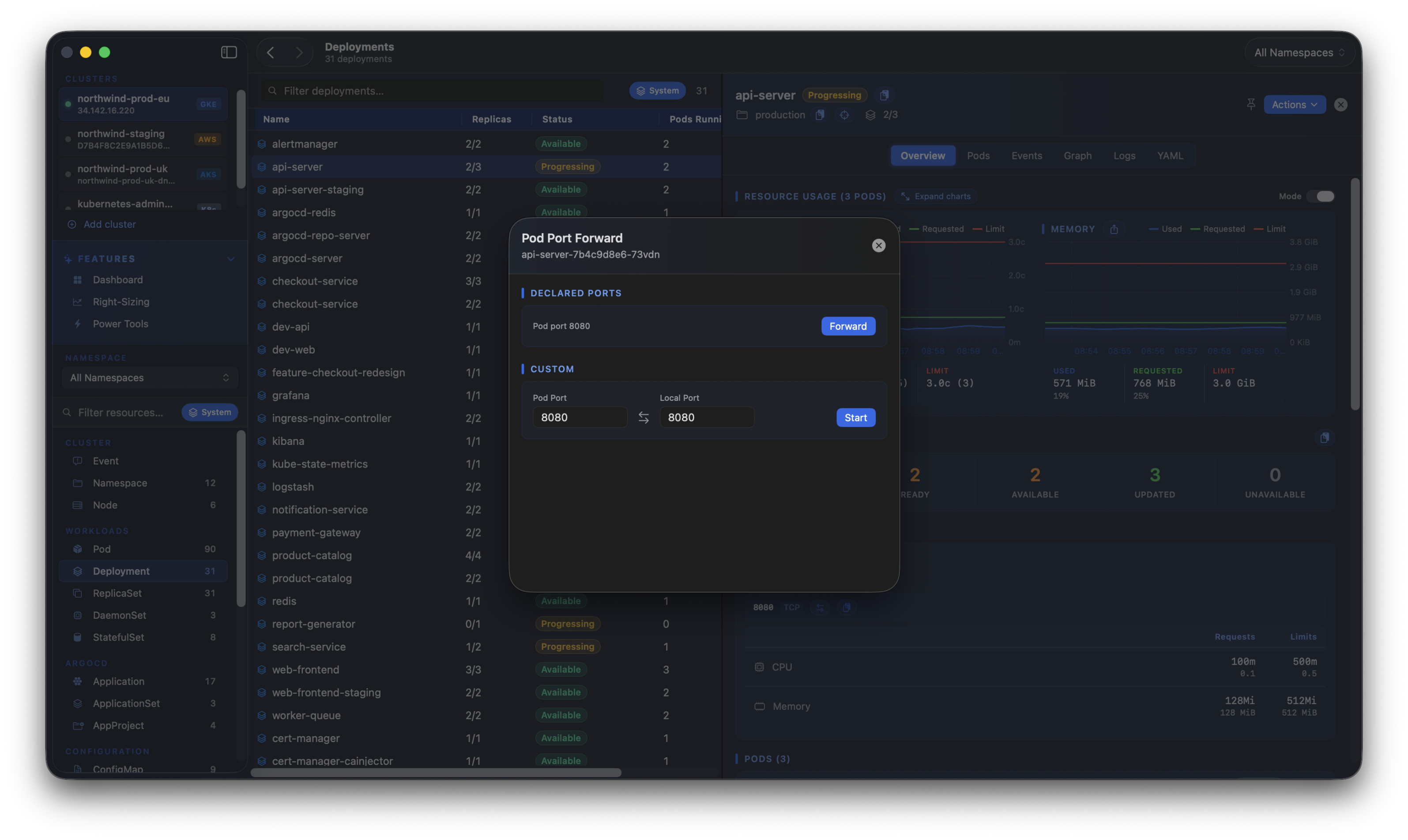
Task: Click the target icon beside production
Action: (844, 115)
